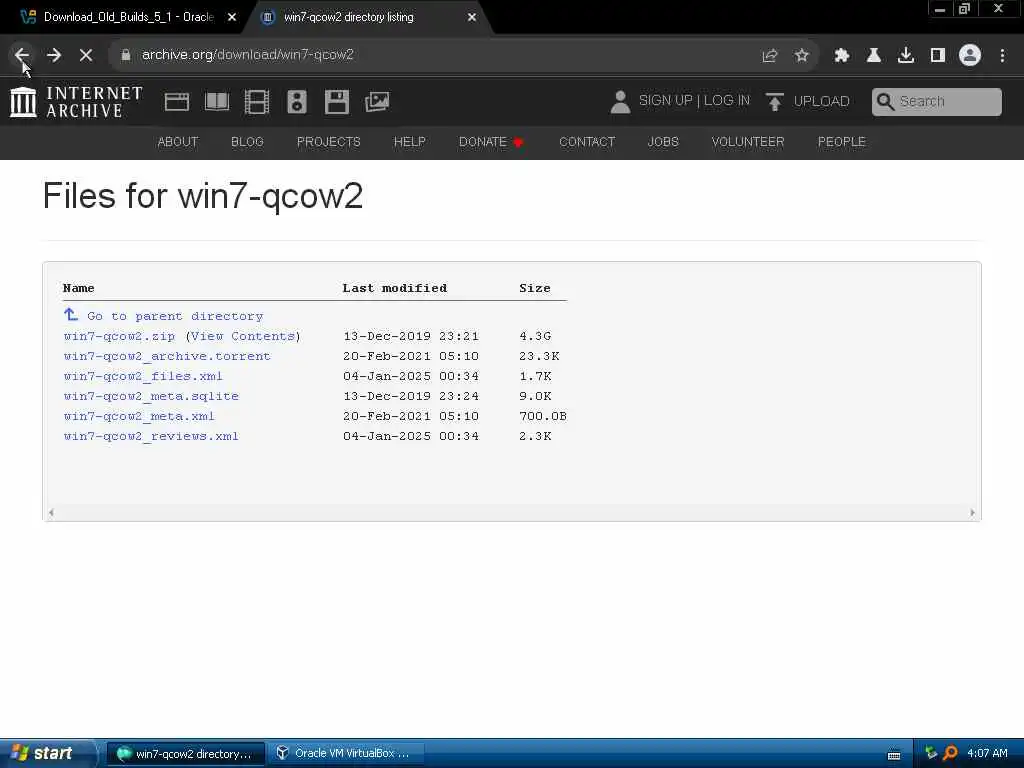1024x768 pixels.
Task: Open the Audio speaker icon
Action: point(296,102)
